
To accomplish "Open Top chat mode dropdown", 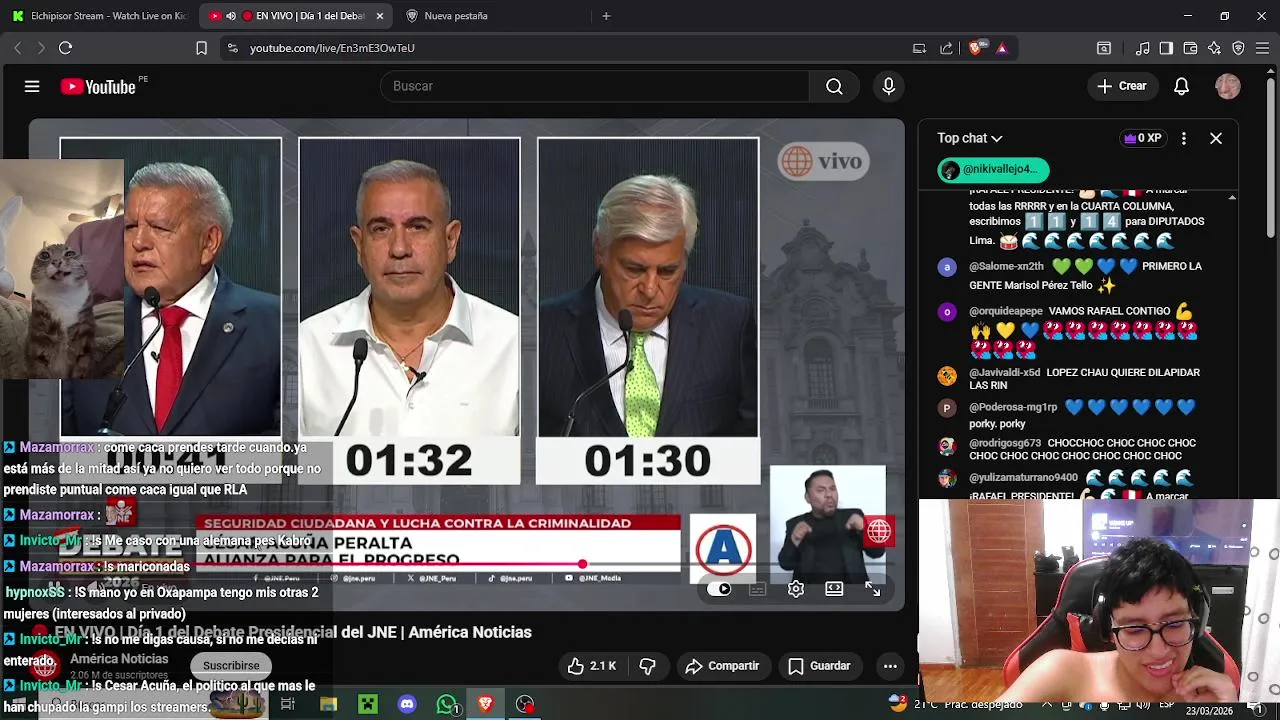I will click(x=969, y=138).
